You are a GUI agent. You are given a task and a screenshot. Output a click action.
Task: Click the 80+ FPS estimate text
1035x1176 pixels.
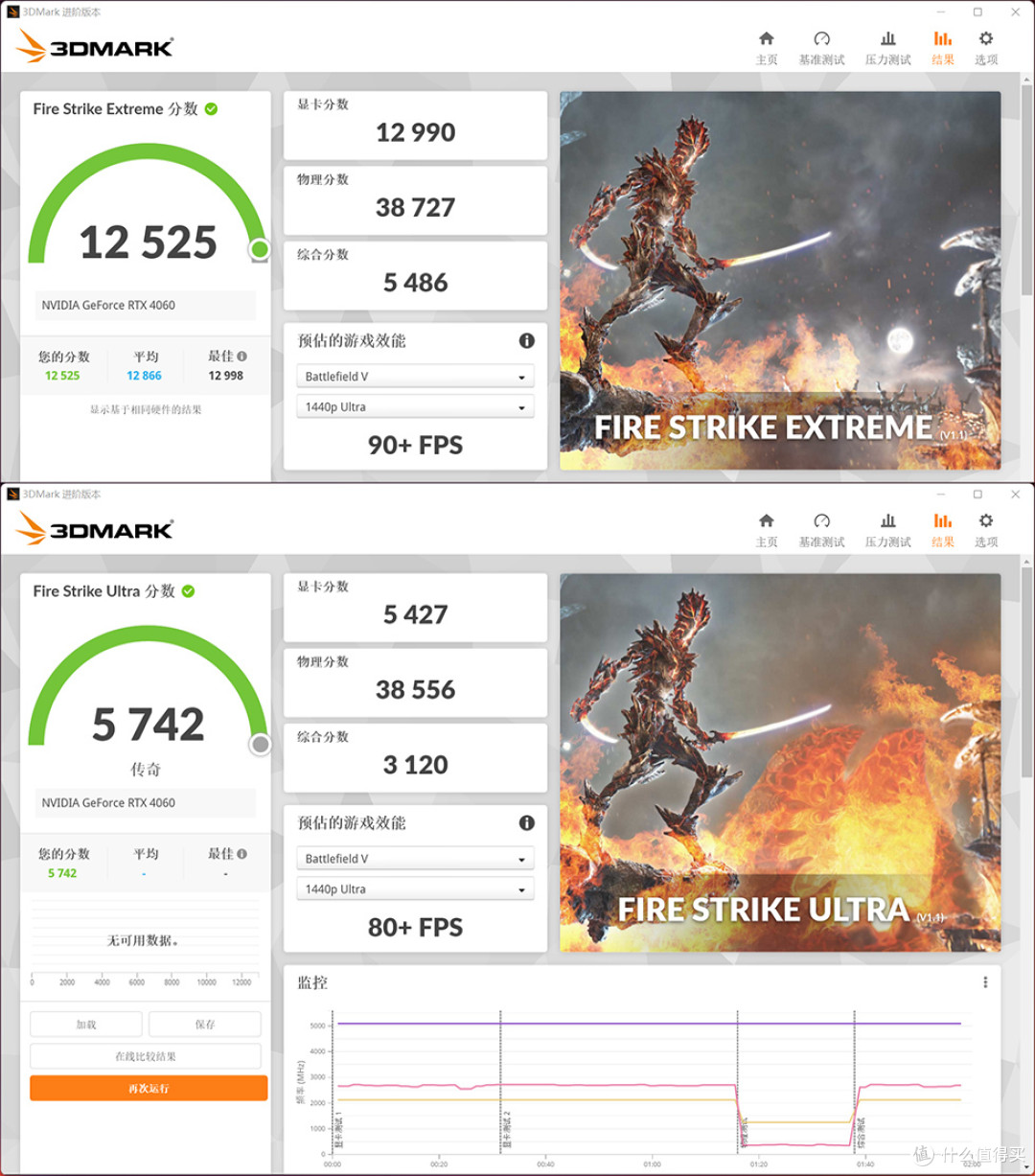click(415, 927)
